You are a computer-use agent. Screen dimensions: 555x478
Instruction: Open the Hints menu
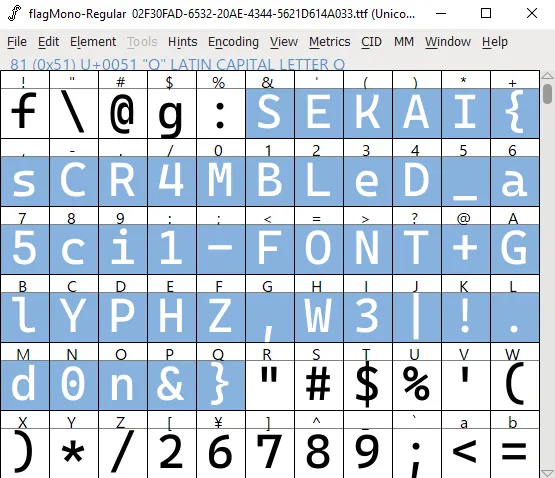coord(182,42)
